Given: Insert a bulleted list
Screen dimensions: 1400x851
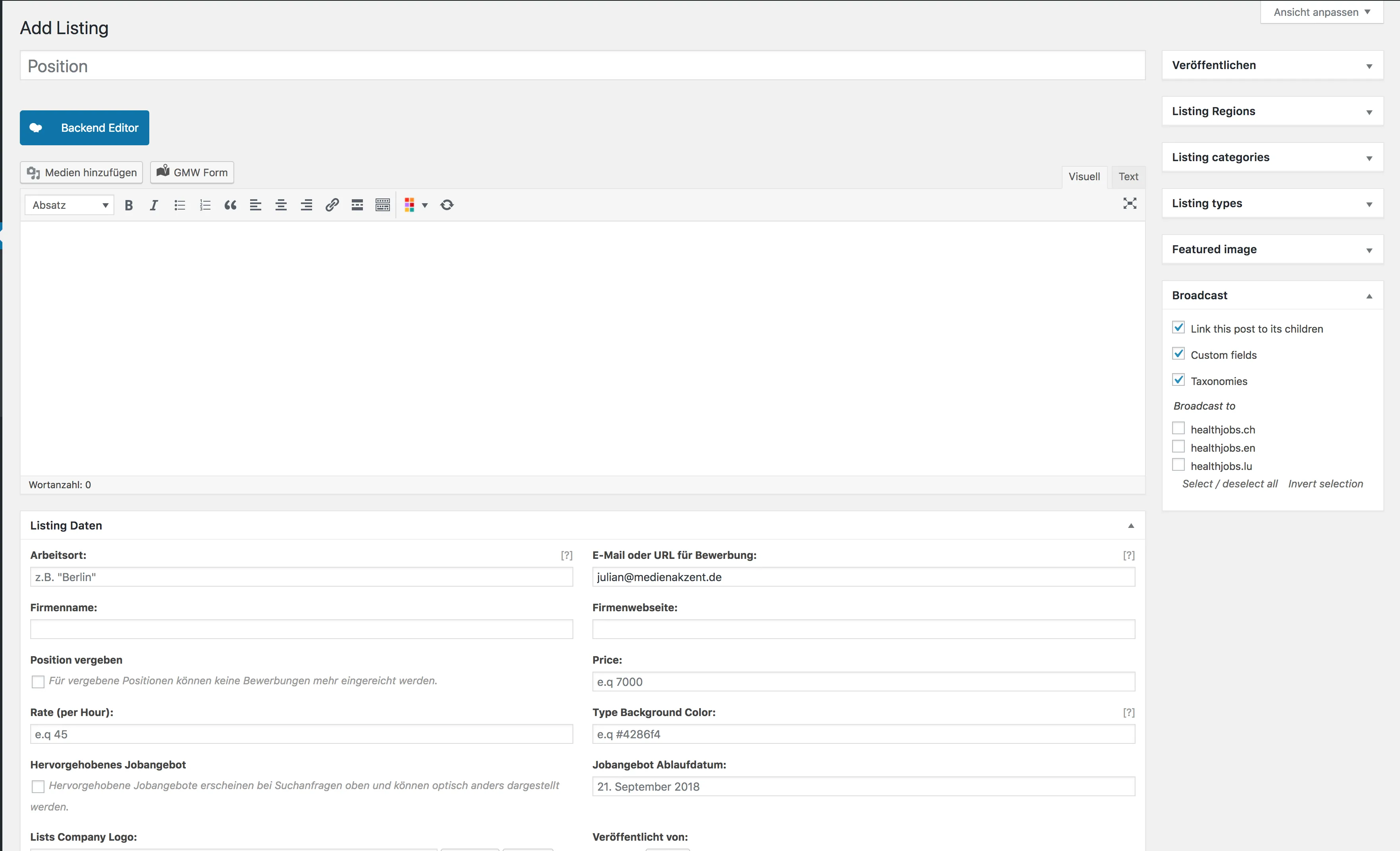Looking at the screenshot, I should (179, 205).
